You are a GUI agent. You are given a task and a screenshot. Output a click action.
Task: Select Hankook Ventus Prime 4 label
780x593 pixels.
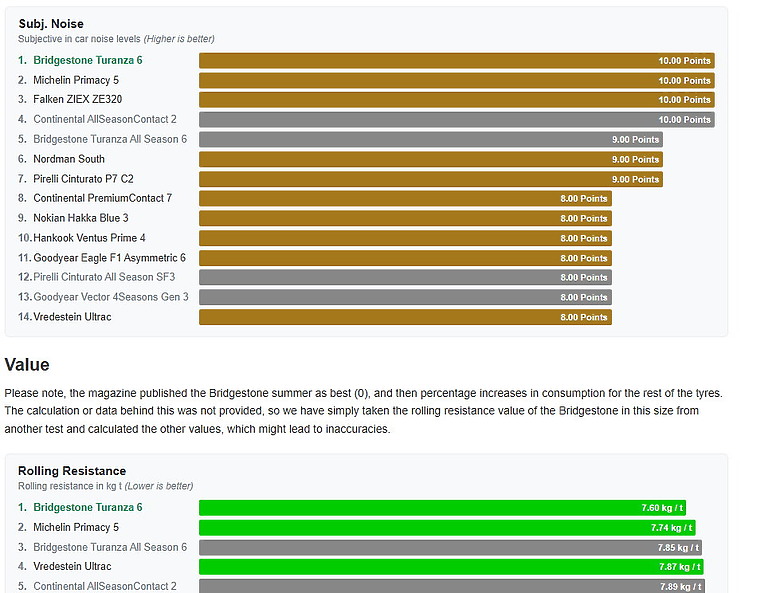90,238
